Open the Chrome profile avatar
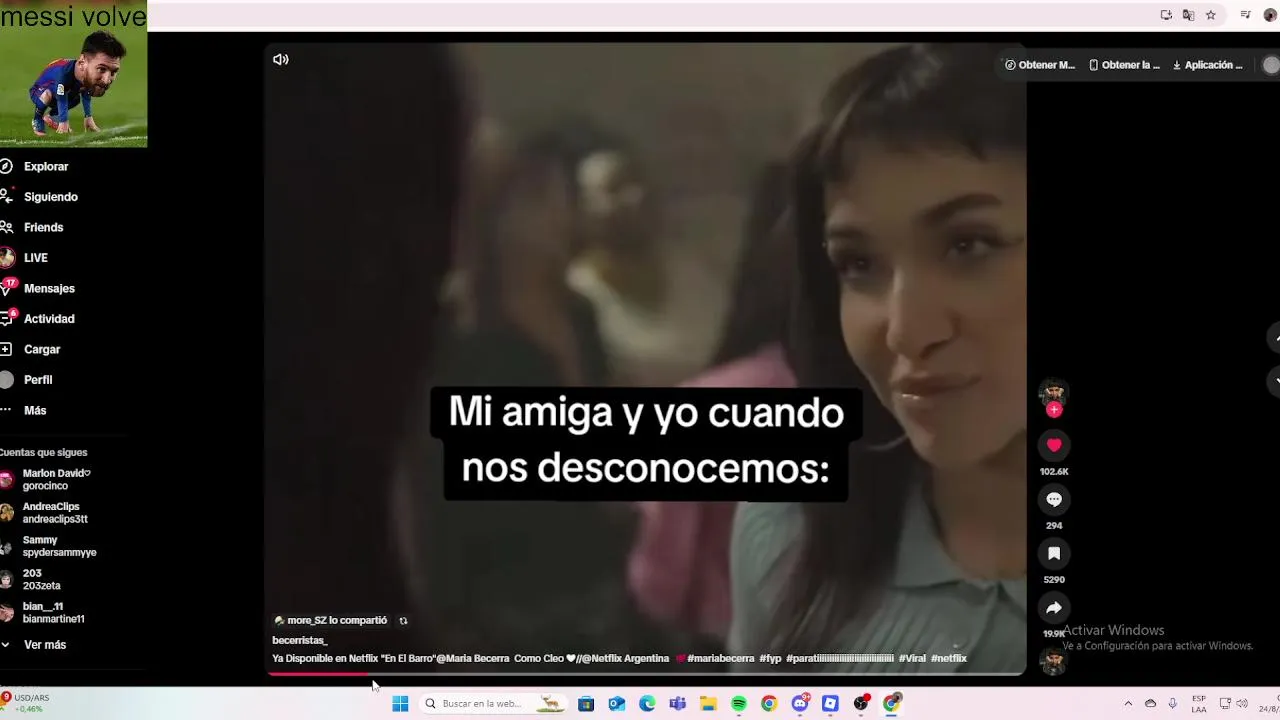The image size is (1280, 720). (x=1270, y=15)
